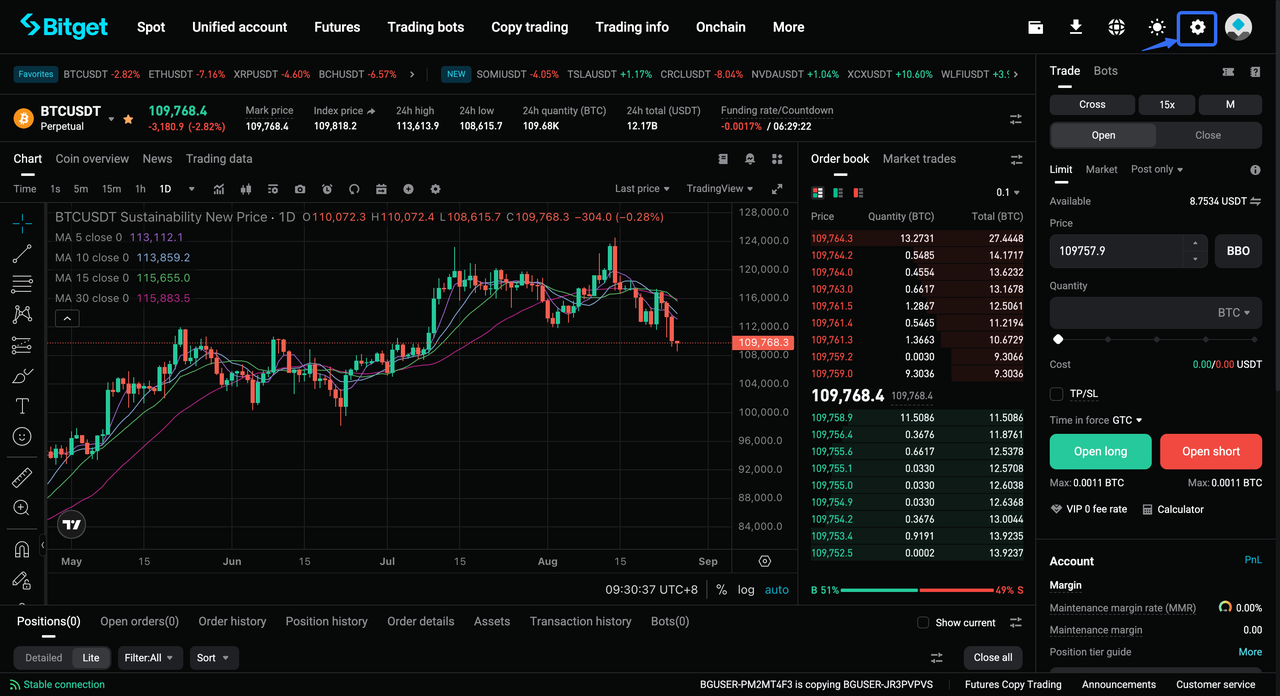The height and width of the screenshot is (696, 1280).
Task: Open the Post only dropdown
Action: point(1157,169)
